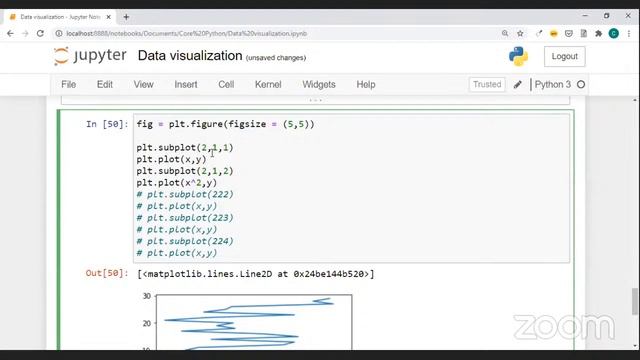
Task: Click the commented plt.subplot(222) line
Action: coord(184,194)
